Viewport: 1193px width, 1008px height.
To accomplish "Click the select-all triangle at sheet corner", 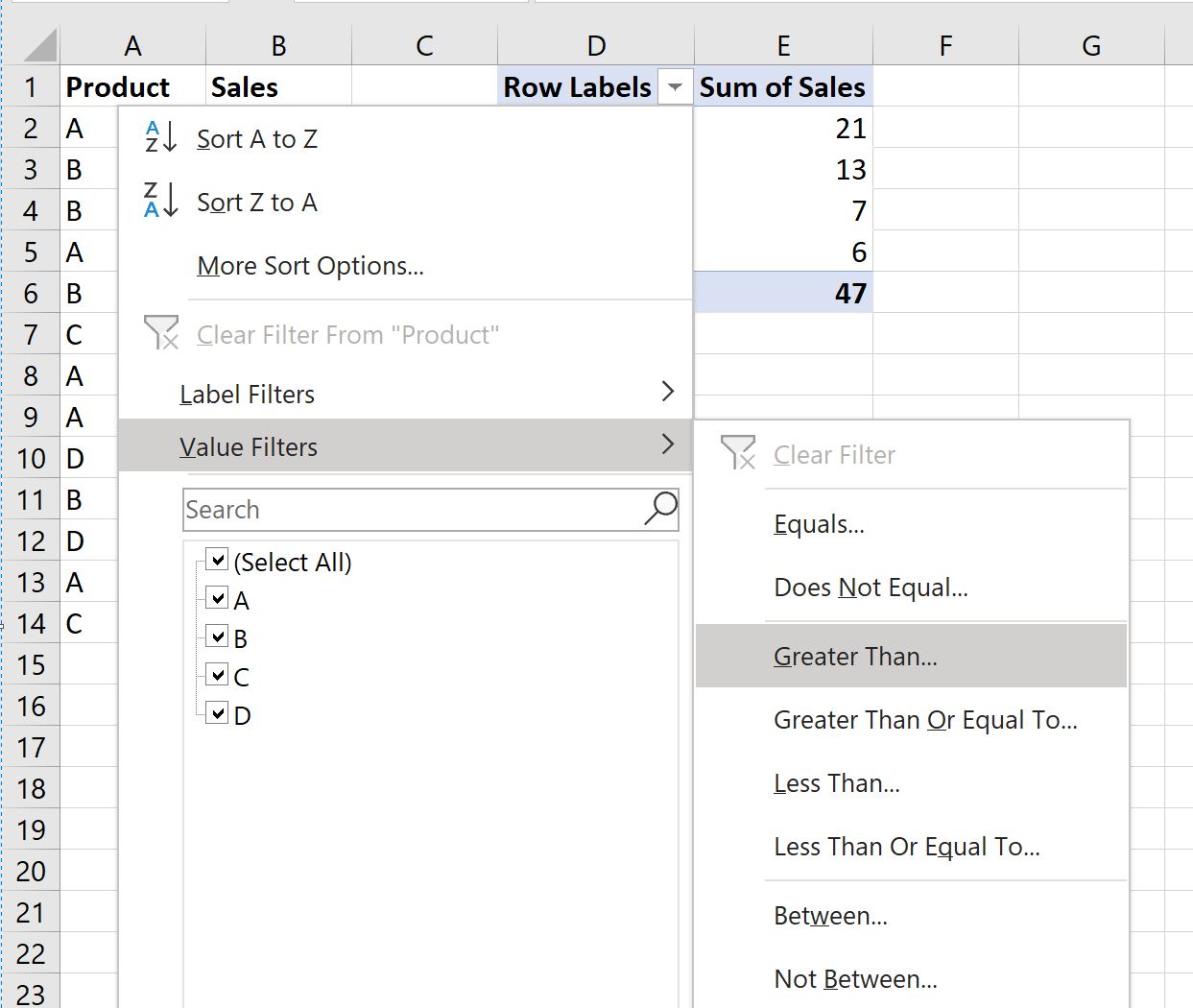I will [x=38, y=45].
